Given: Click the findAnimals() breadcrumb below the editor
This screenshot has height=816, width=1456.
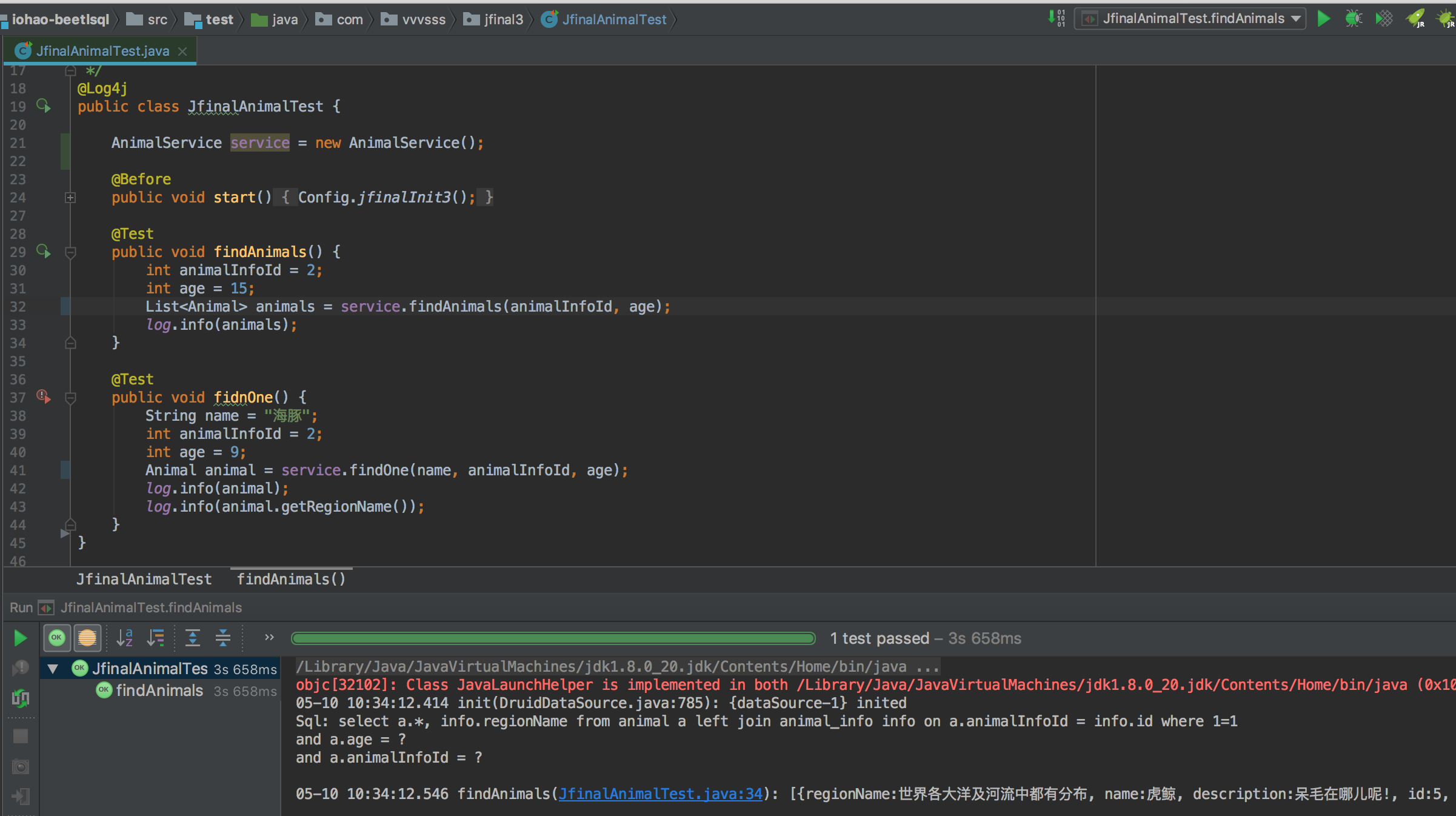Looking at the screenshot, I should pos(291,579).
